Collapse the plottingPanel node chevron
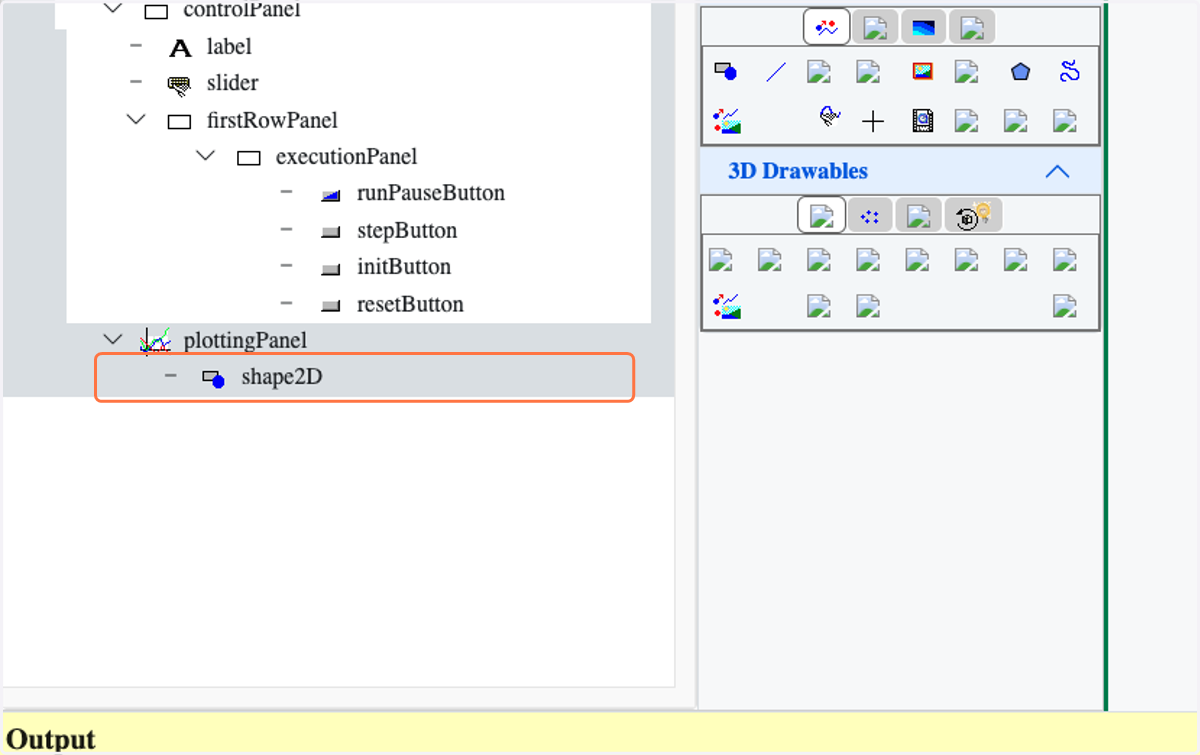This screenshot has width=1200, height=755. coord(112,340)
